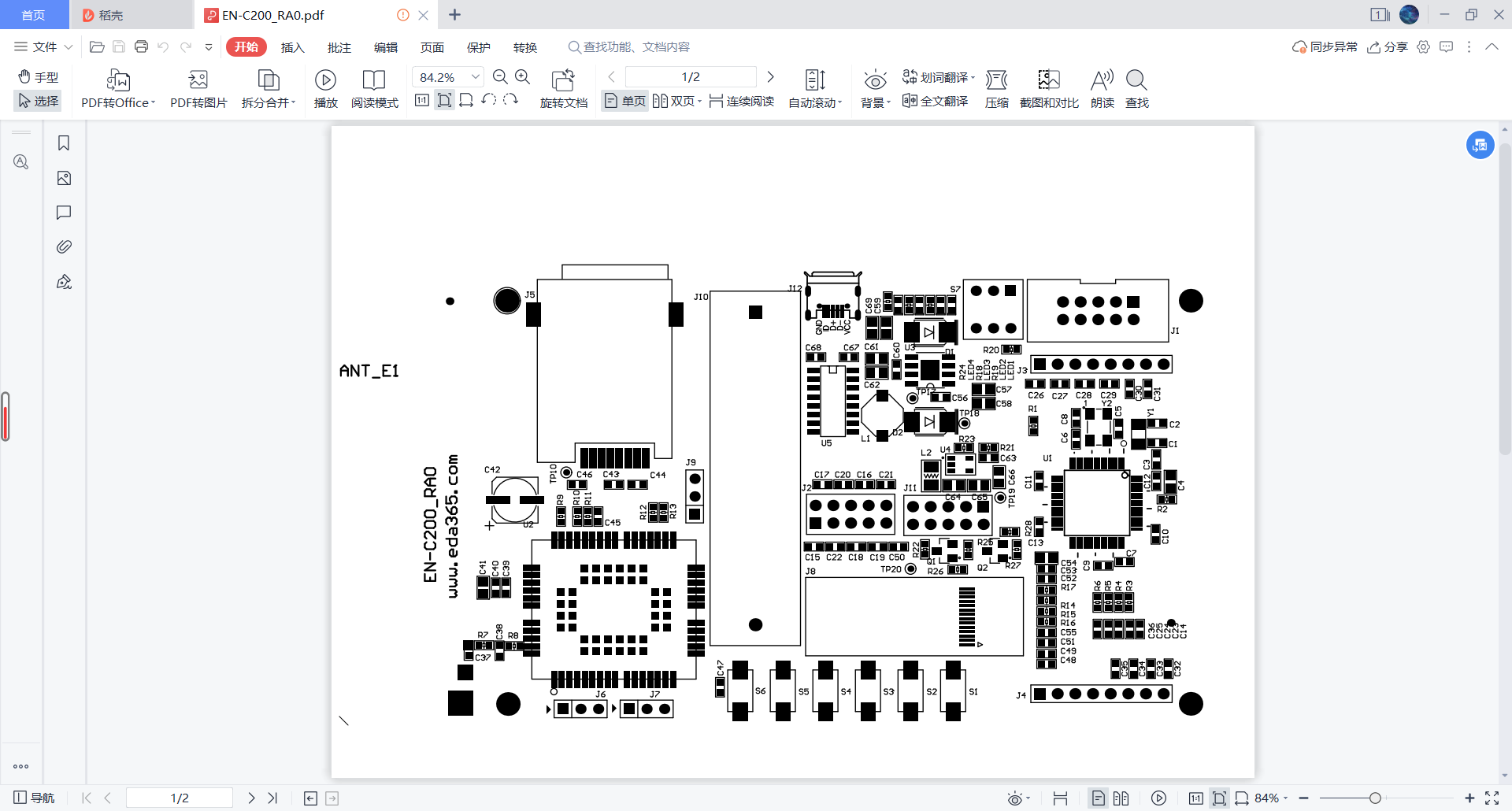The height and width of the screenshot is (811, 1512).
Task: Open the 页面 ribbon tab
Action: coord(432,47)
